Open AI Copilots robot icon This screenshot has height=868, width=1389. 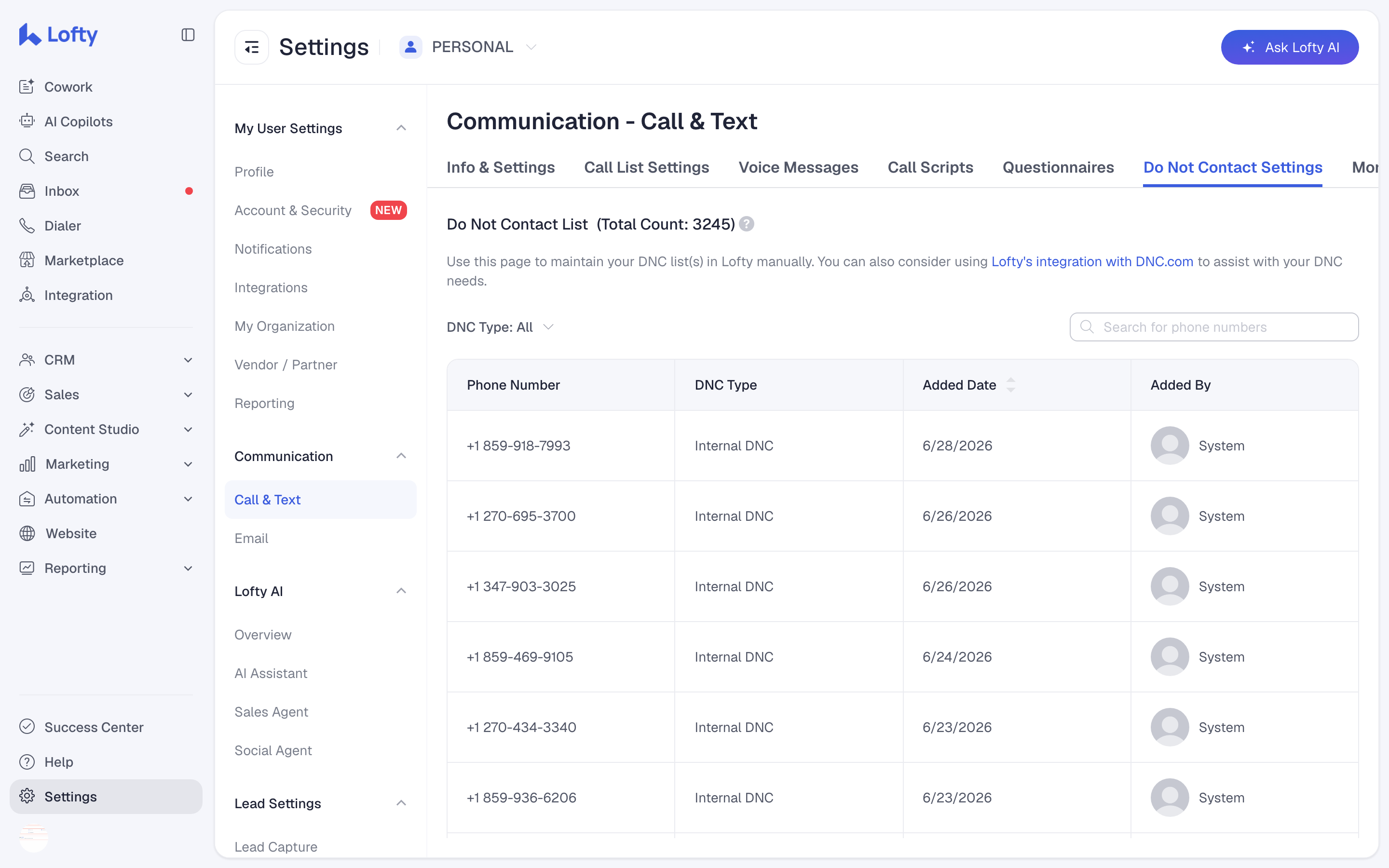coord(27,121)
